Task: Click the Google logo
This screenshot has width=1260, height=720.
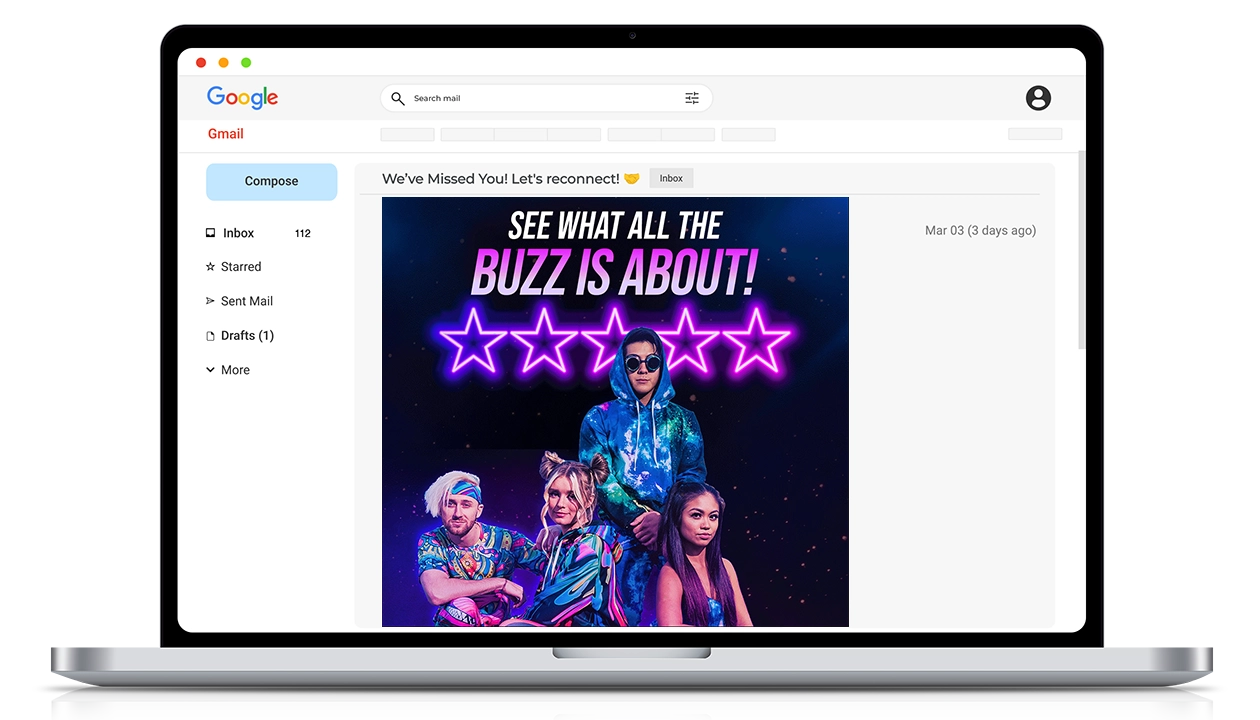Action: coord(242,97)
